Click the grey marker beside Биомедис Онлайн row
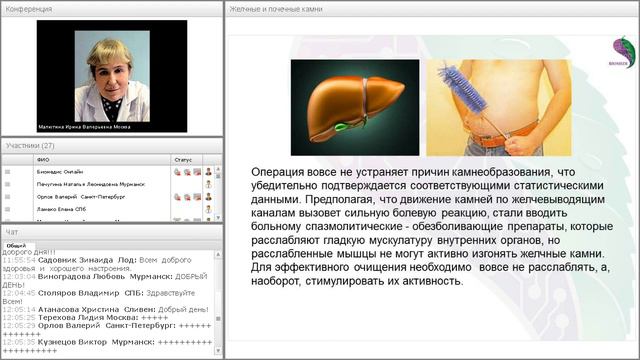 pos(7,172)
